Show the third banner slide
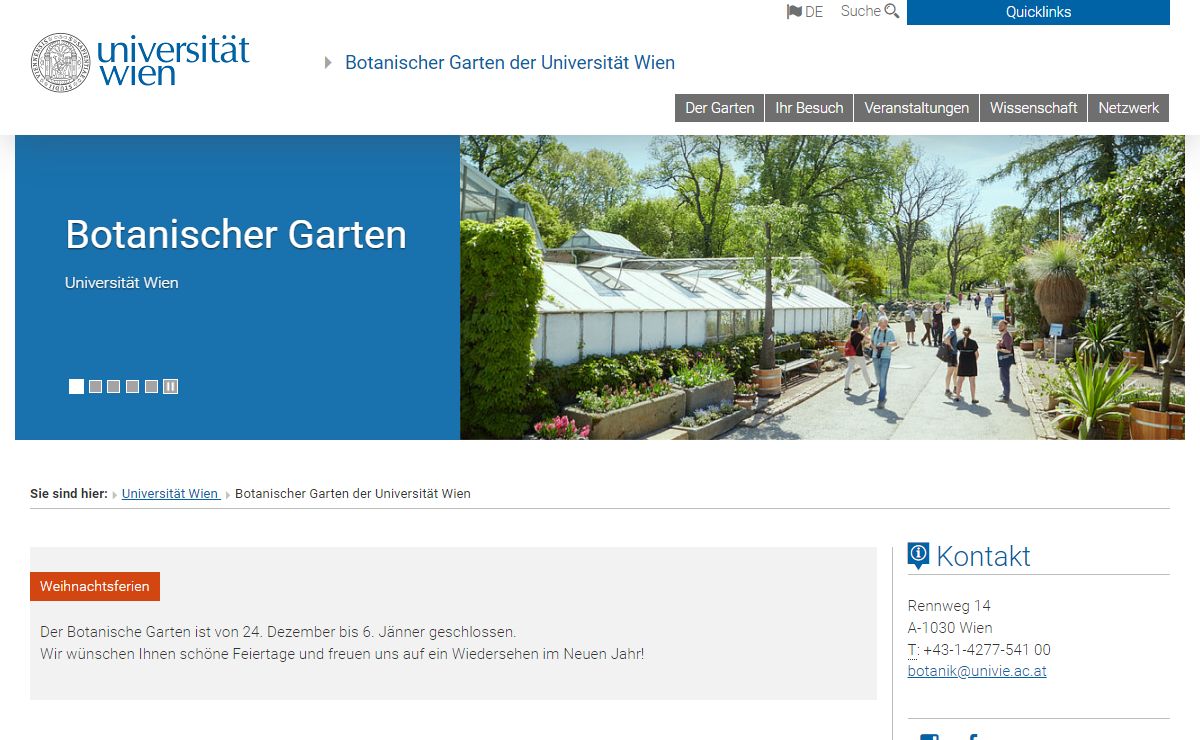Image resolution: width=1200 pixels, height=740 pixels. point(114,386)
